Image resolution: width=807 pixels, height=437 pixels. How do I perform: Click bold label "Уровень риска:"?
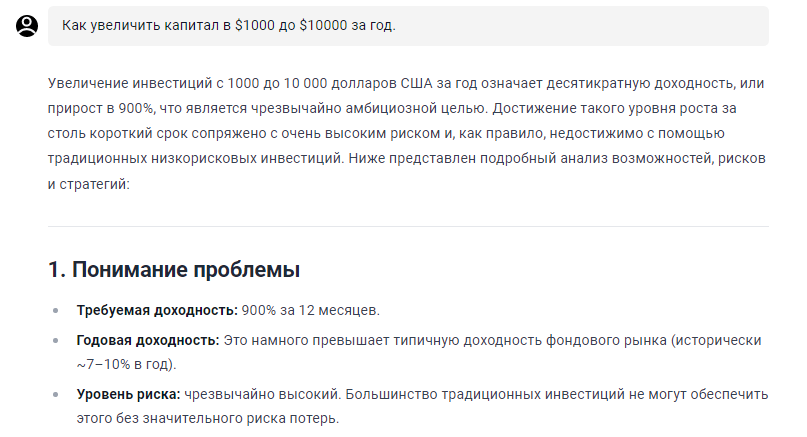click(129, 394)
